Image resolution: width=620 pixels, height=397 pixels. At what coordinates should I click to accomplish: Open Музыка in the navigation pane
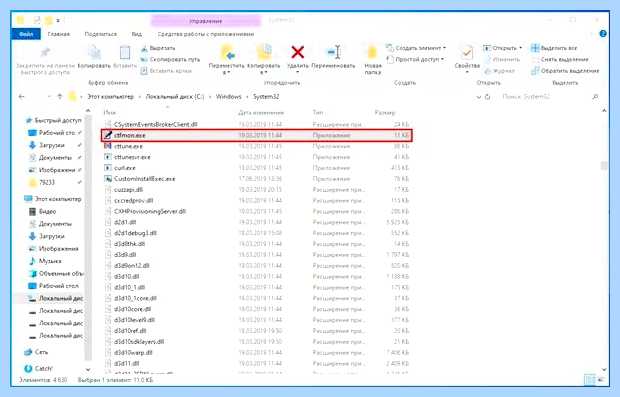pyautogui.click(x=45, y=261)
